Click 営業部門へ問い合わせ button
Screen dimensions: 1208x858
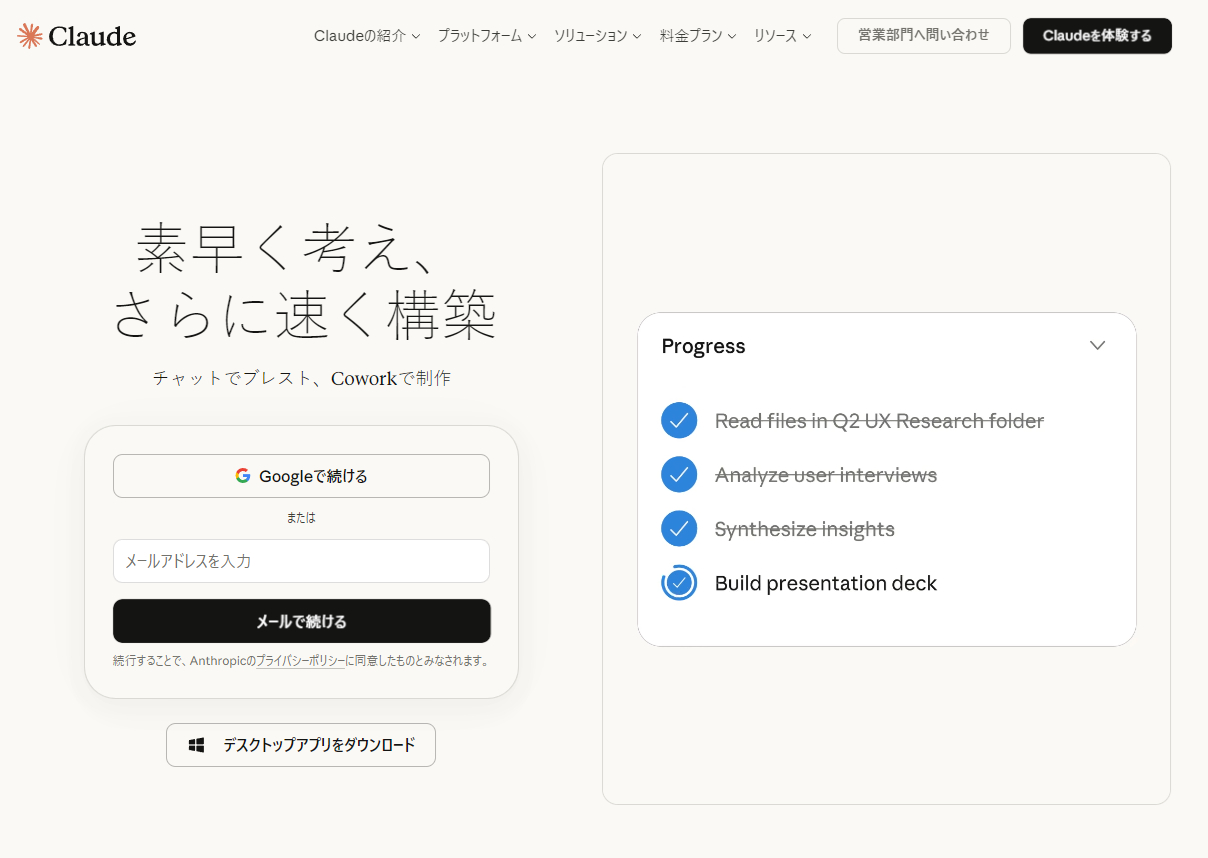(x=924, y=36)
